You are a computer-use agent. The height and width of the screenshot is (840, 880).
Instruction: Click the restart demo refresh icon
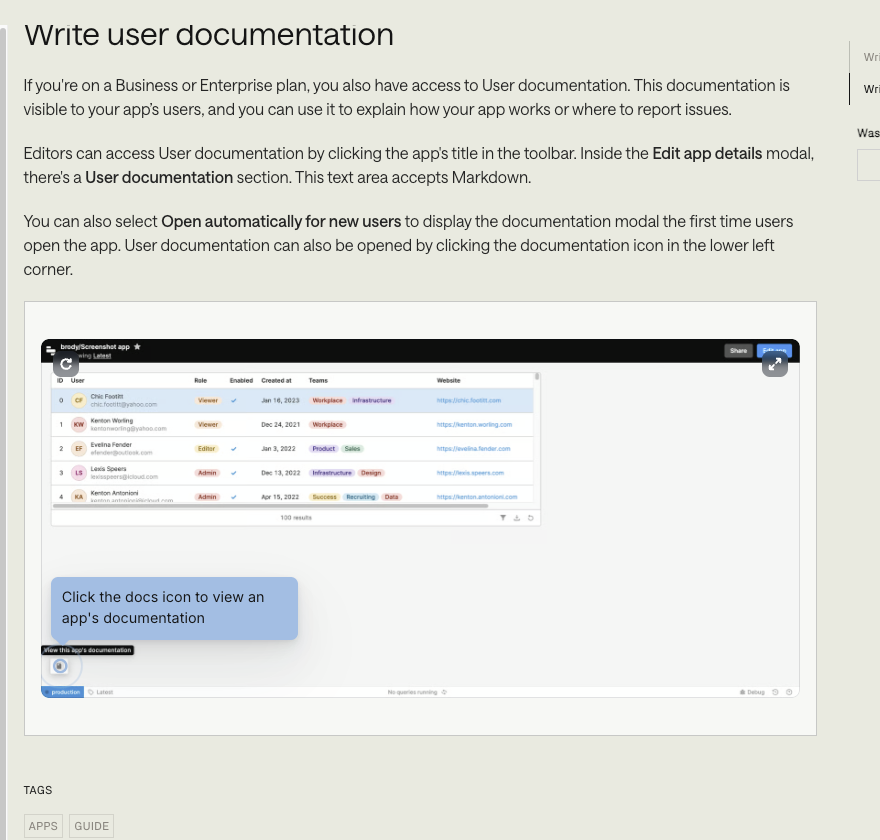[65, 365]
